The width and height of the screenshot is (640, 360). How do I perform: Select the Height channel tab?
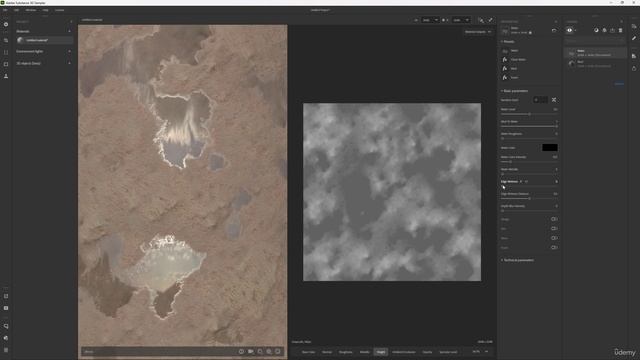[381, 352]
